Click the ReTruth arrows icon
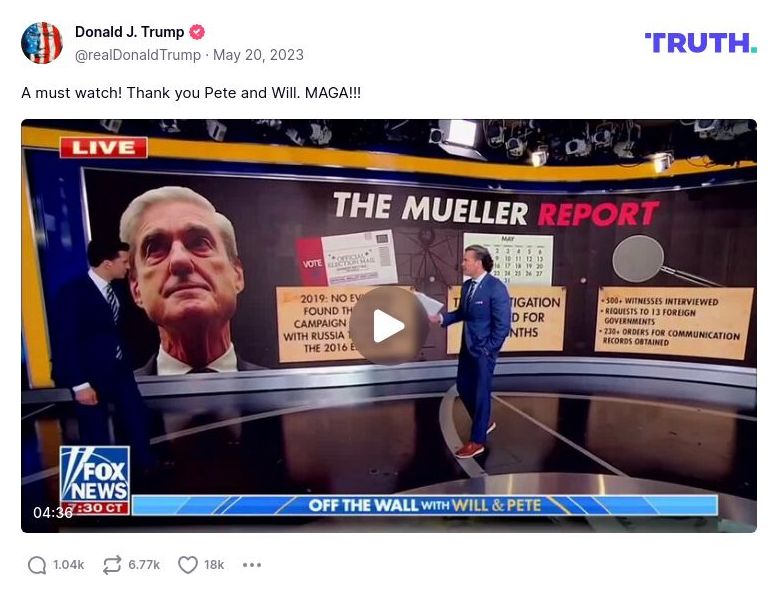 pos(112,565)
